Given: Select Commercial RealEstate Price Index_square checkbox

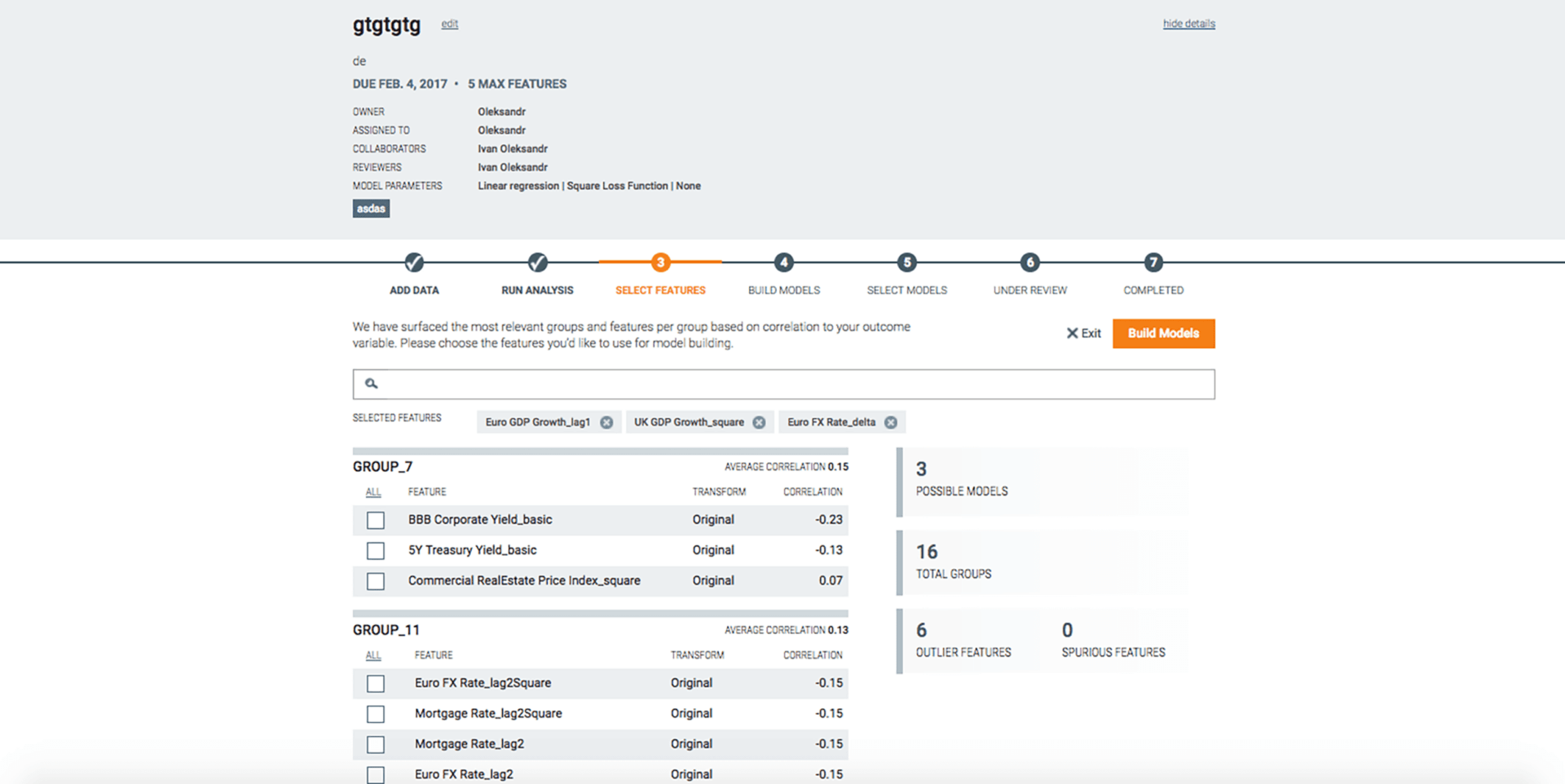Looking at the screenshot, I should click(376, 581).
